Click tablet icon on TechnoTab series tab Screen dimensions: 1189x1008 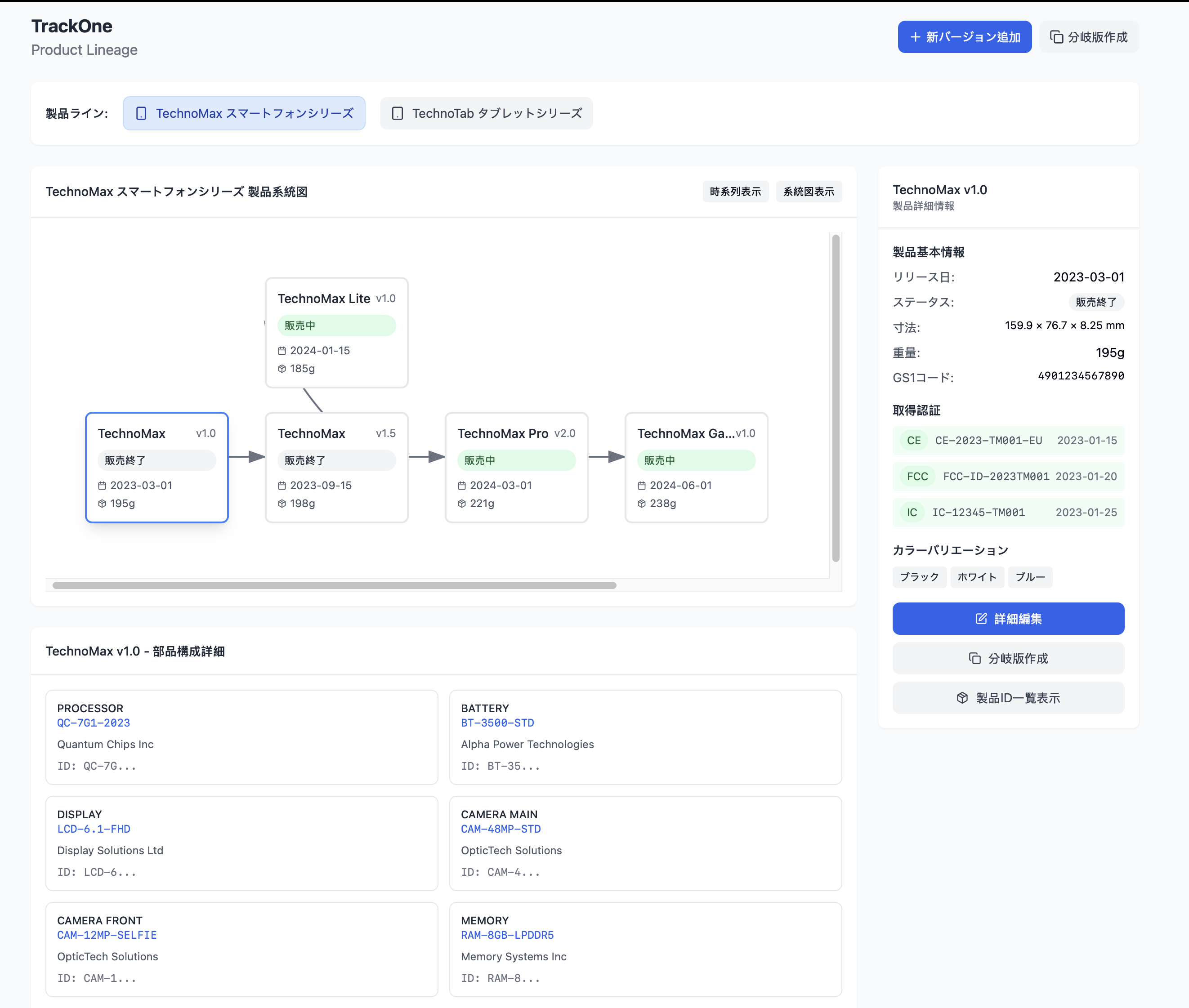point(397,114)
